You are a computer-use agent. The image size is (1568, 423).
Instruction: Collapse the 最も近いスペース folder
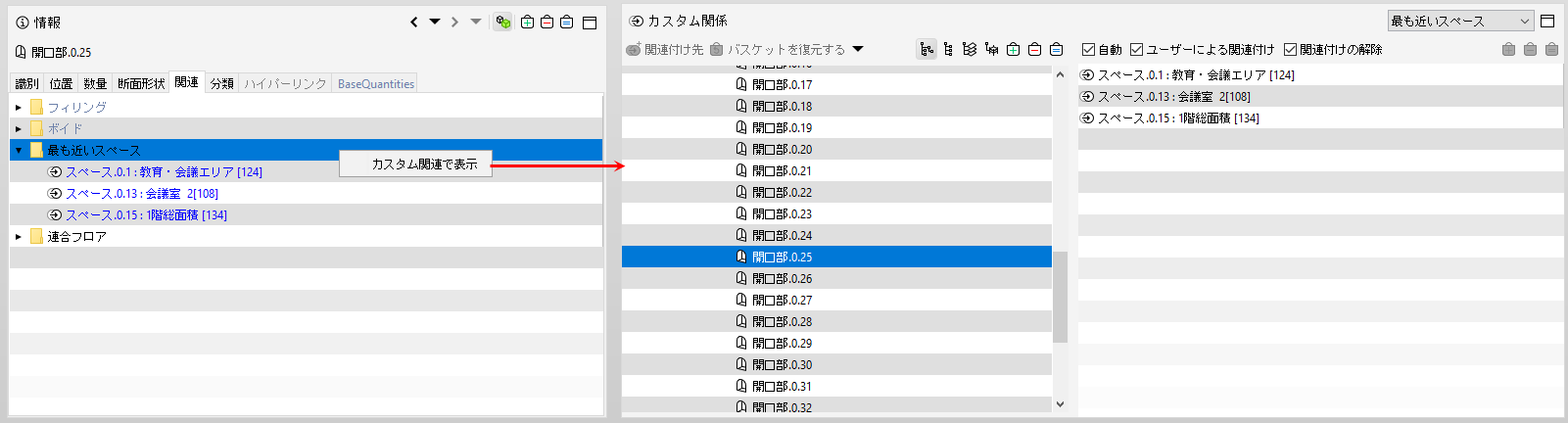pos(18,150)
